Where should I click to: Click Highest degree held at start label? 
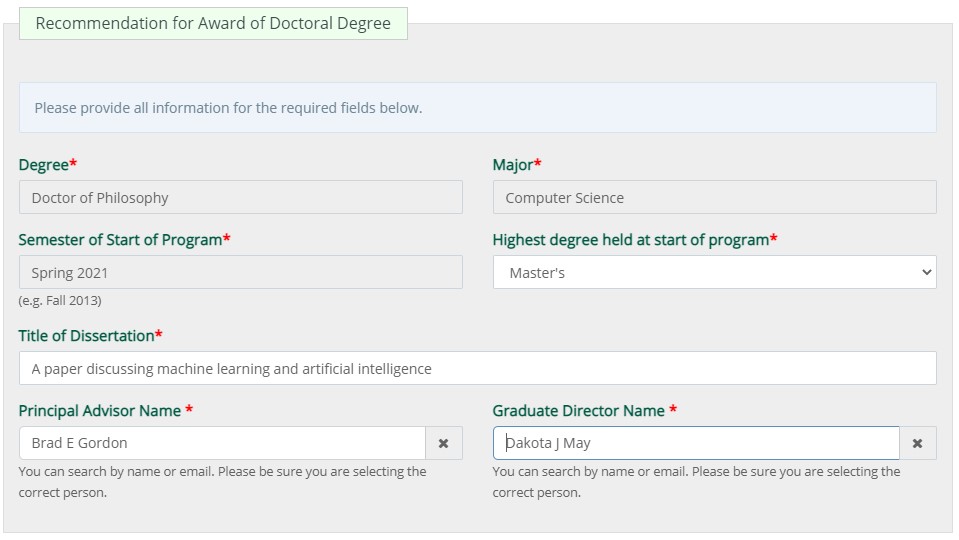pos(630,239)
